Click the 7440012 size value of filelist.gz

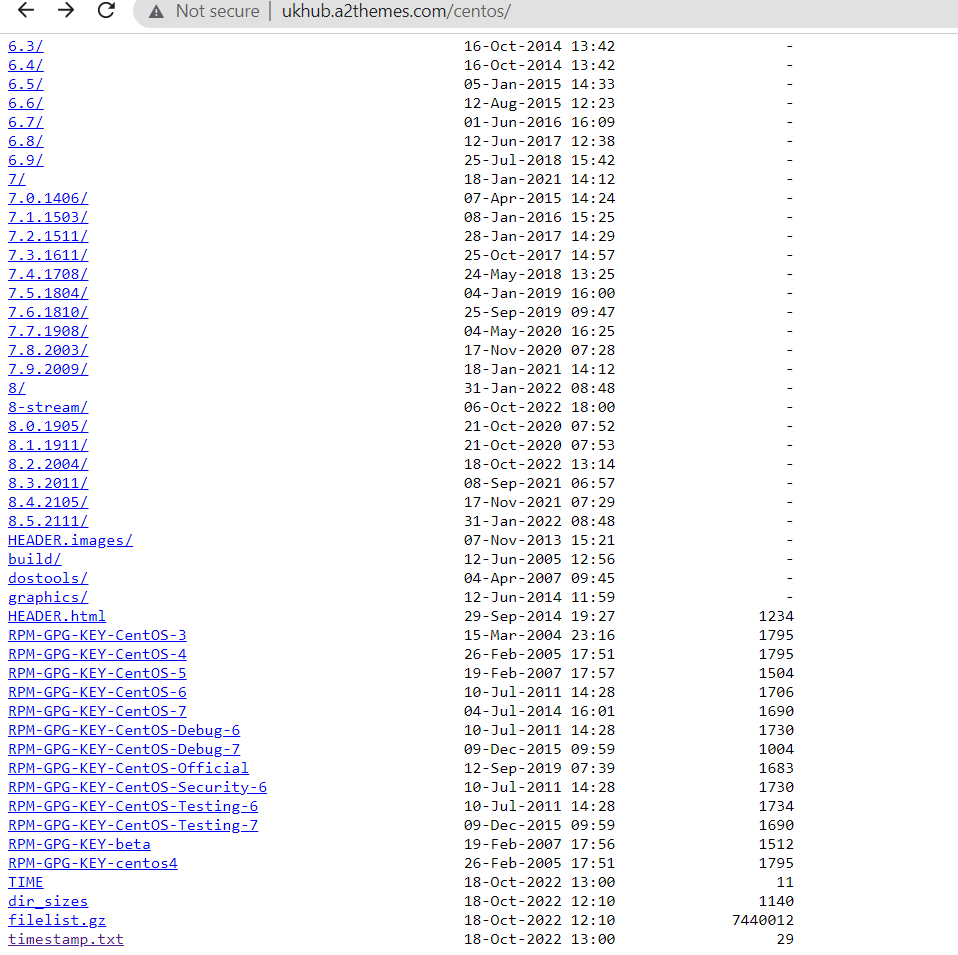coord(763,921)
